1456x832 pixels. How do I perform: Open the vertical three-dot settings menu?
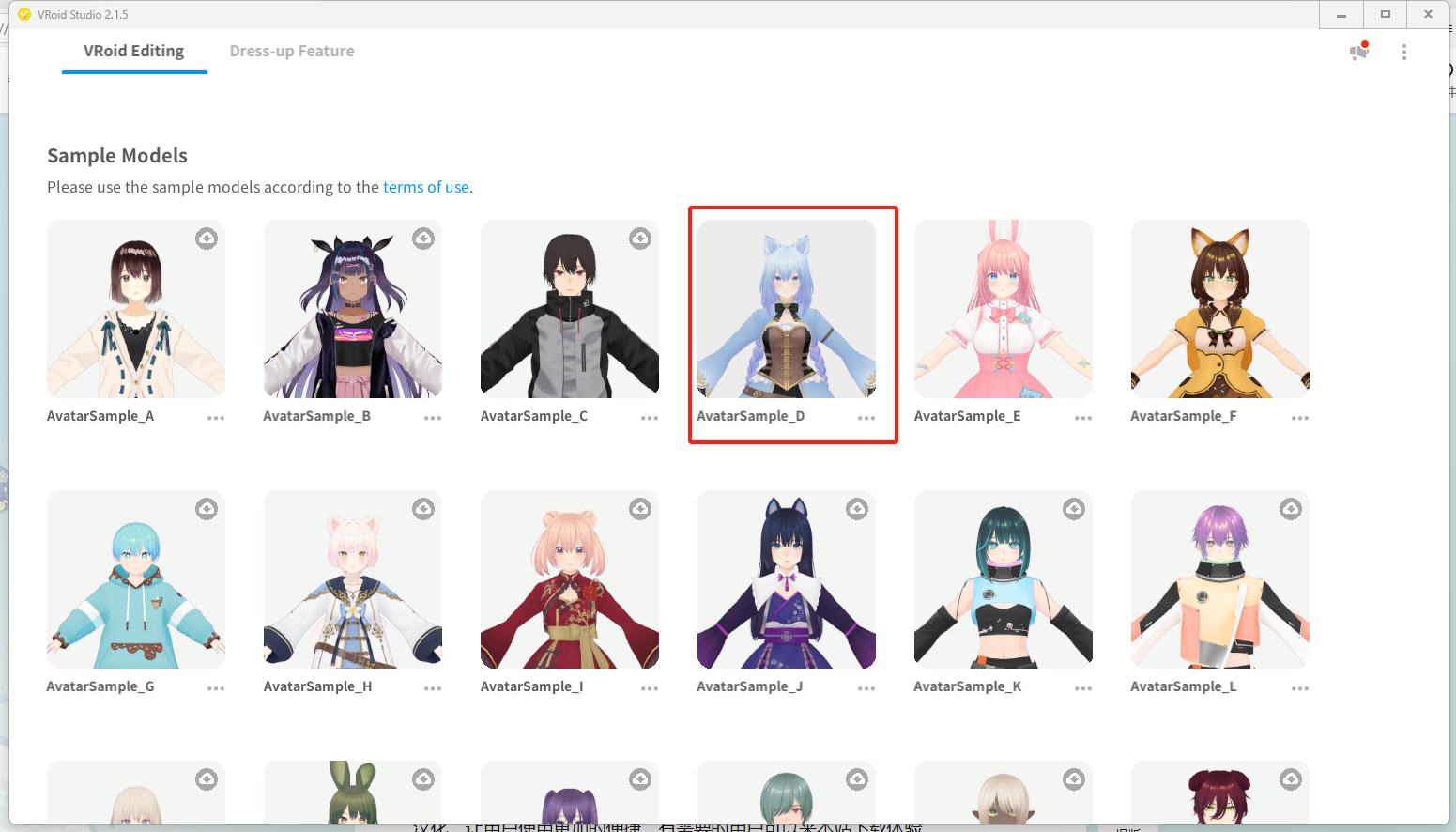[1403, 53]
